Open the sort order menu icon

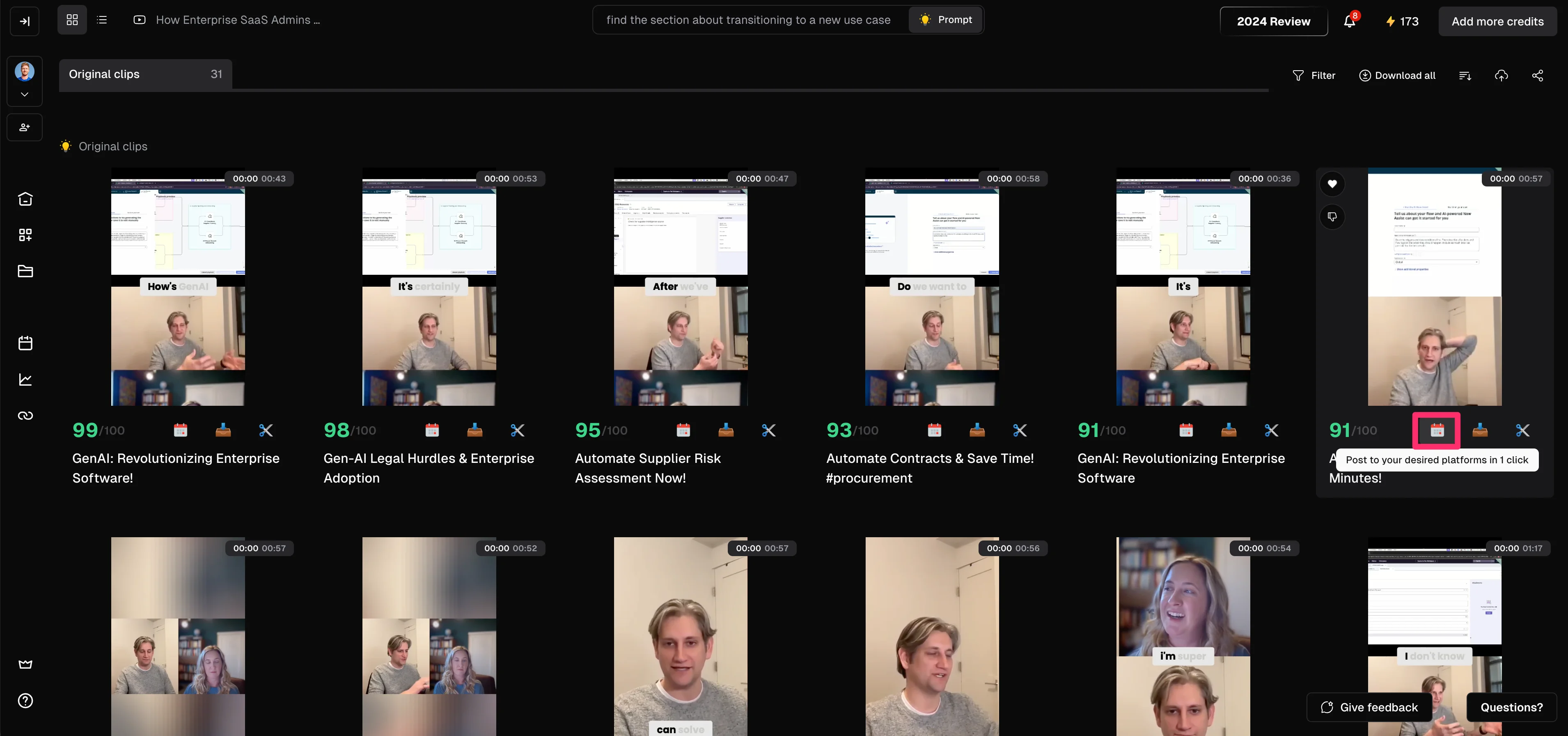point(1465,76)
